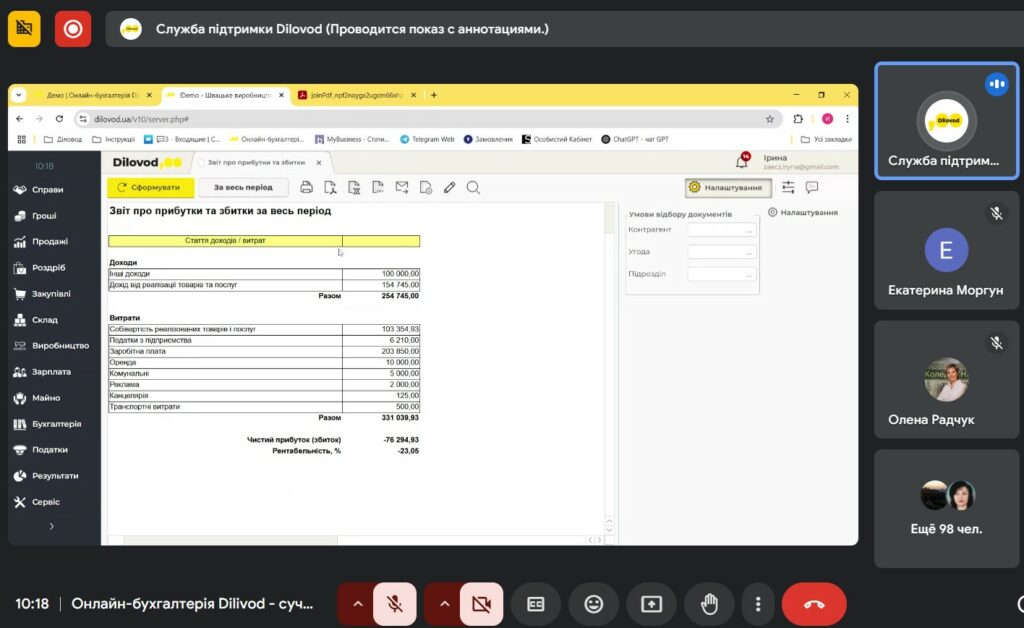Switch to the joinPdf browser tab
1024x628 pixels.
357,95
